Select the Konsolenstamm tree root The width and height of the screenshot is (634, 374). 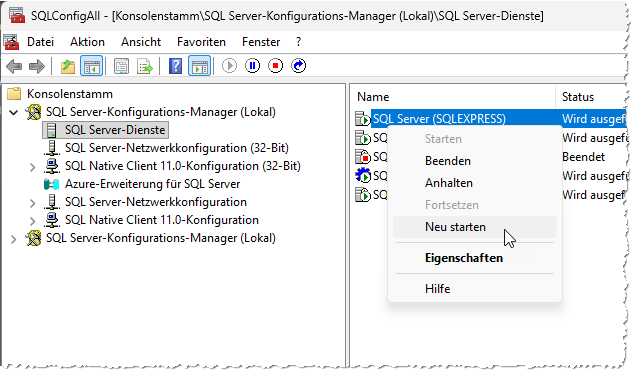pos(70,94)
